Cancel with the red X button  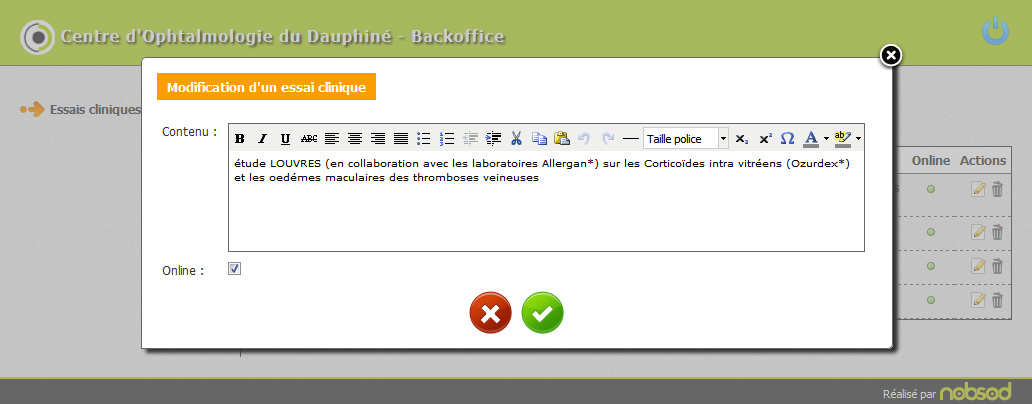(x=490, y=313)
